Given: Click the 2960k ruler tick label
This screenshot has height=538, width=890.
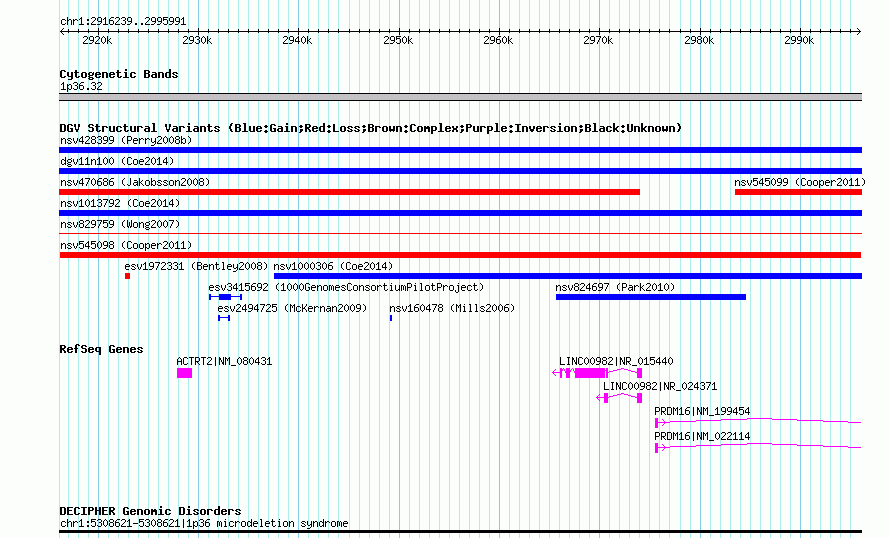Looking at the screenshot, I should coord(498,40).
